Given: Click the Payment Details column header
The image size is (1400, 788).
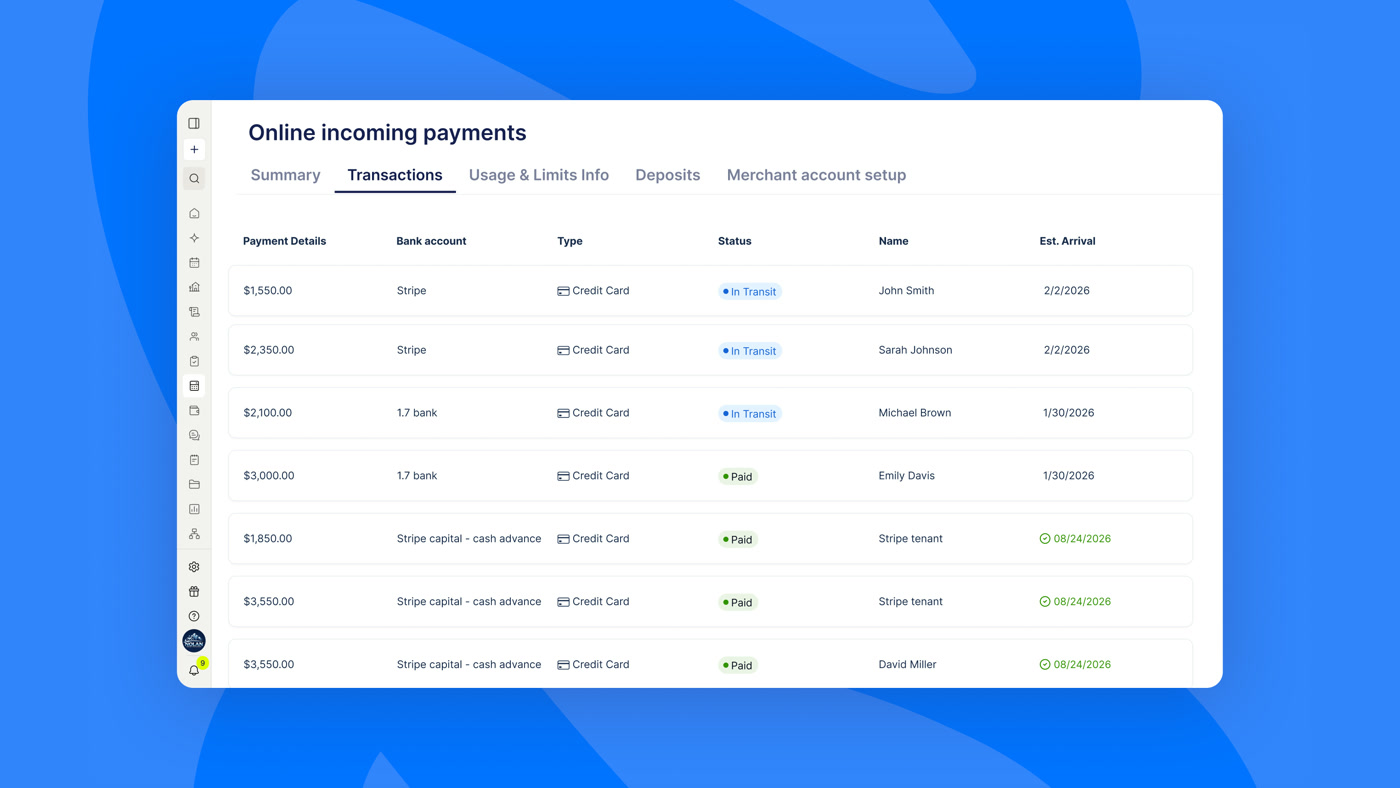Looking at the screenshot, I should (285, 241).
